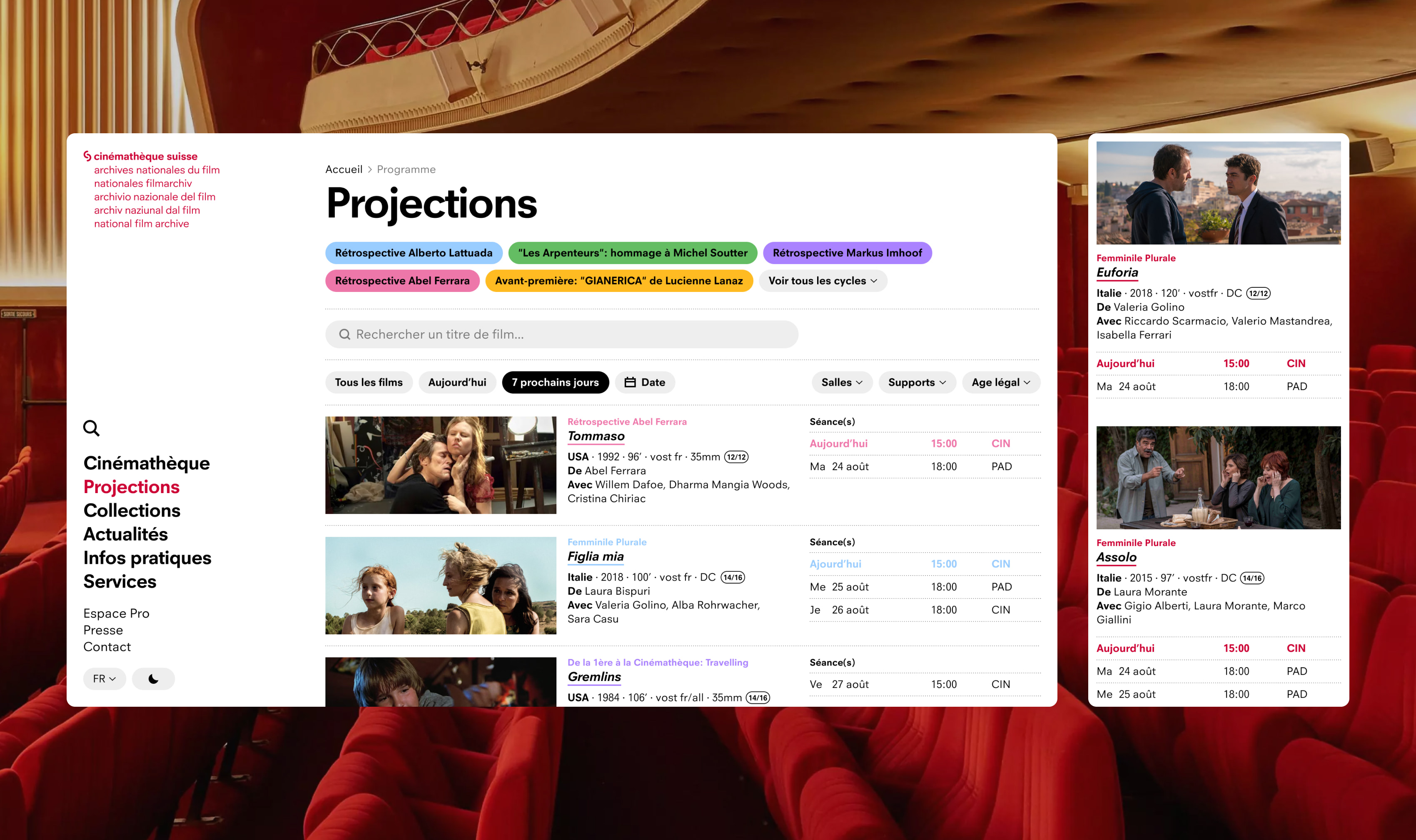Screen dimensions: 1416x840
Task: Select the Tous les films filter
Action: [x=369, y=383]
